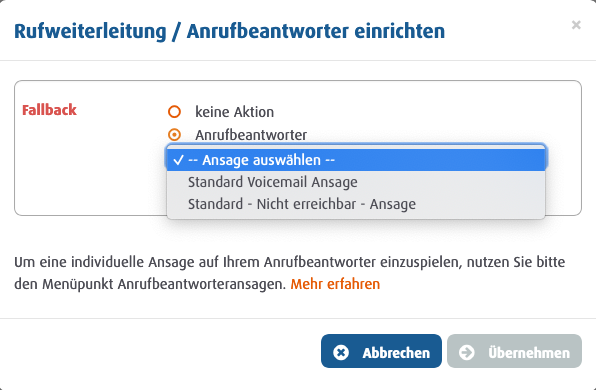Click the X-circle icon inside Abbrechen

click(341, 352)
